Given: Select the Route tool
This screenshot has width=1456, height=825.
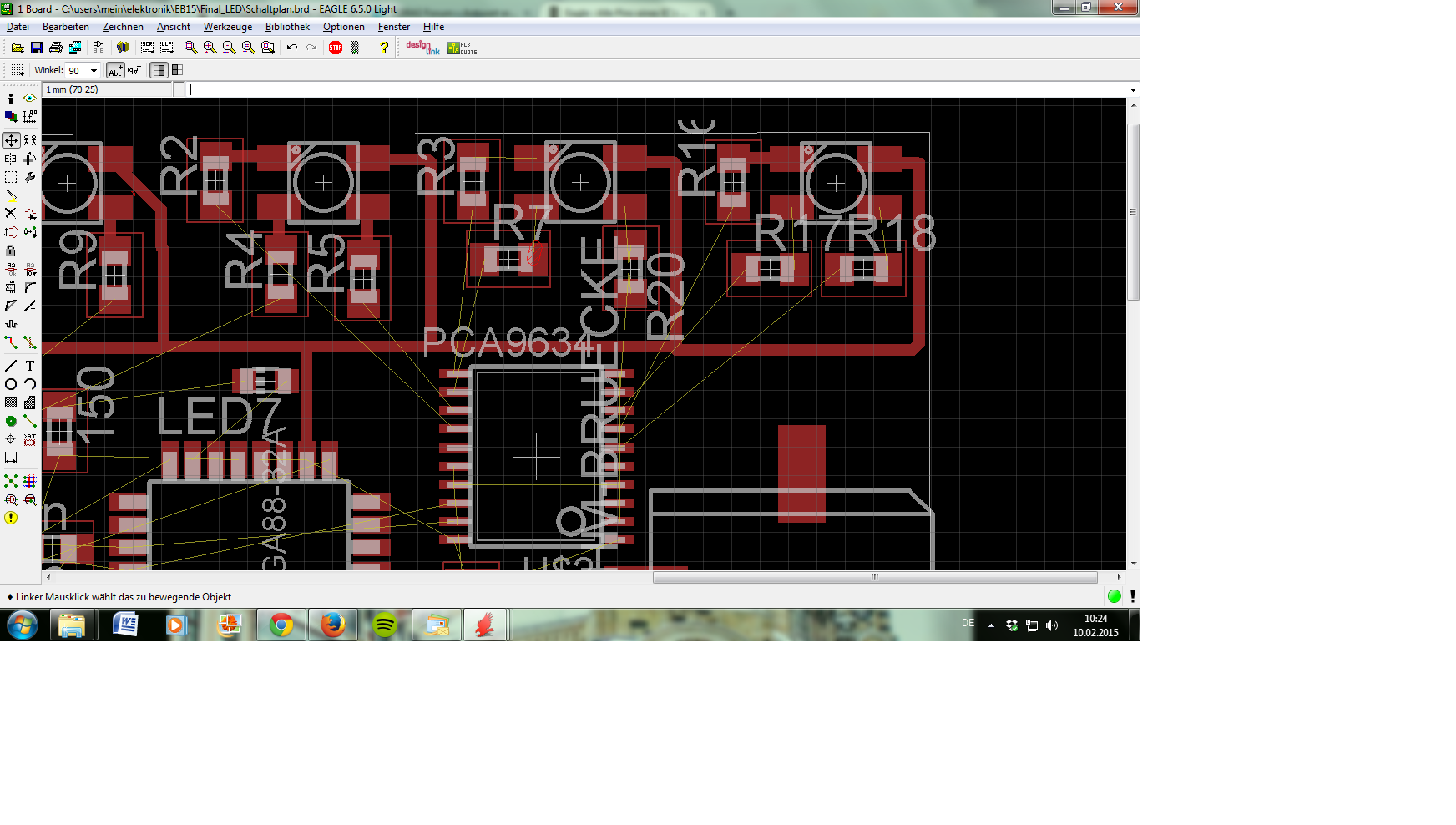Looking at the screenshot, I should 11,342.
